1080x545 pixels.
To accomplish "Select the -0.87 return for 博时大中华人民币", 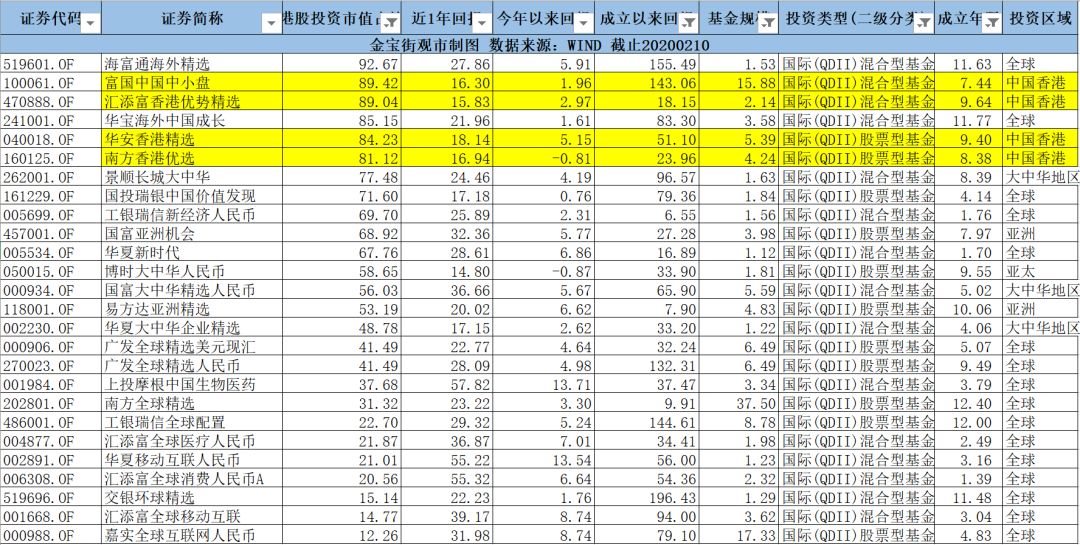I will pos(543,271).
